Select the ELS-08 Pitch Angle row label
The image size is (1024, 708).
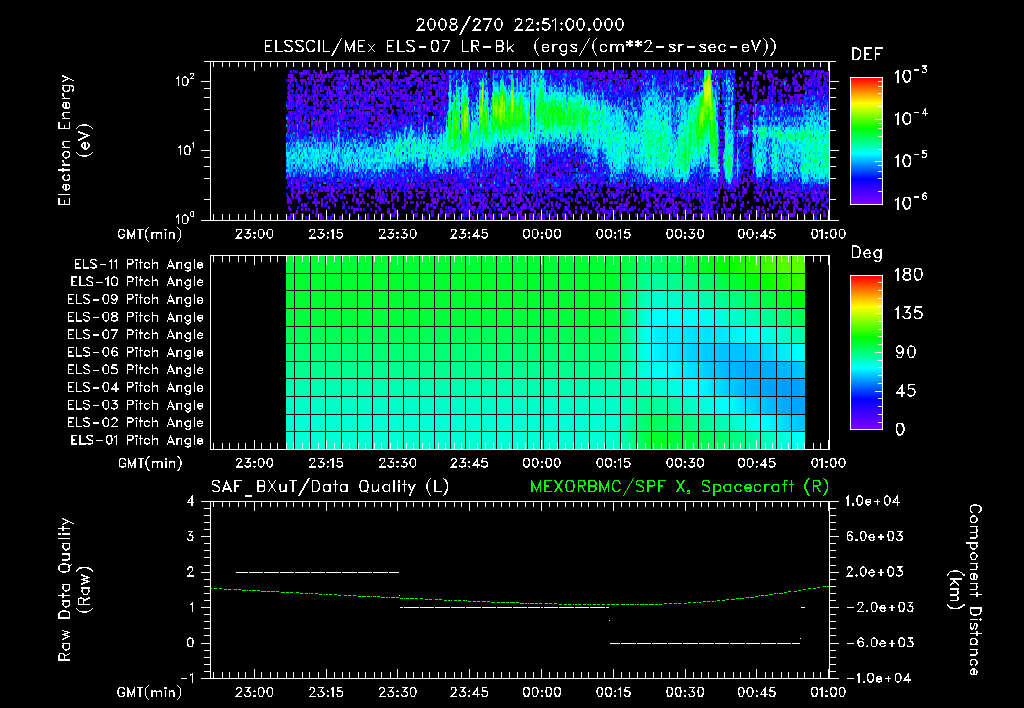(135, 317)
